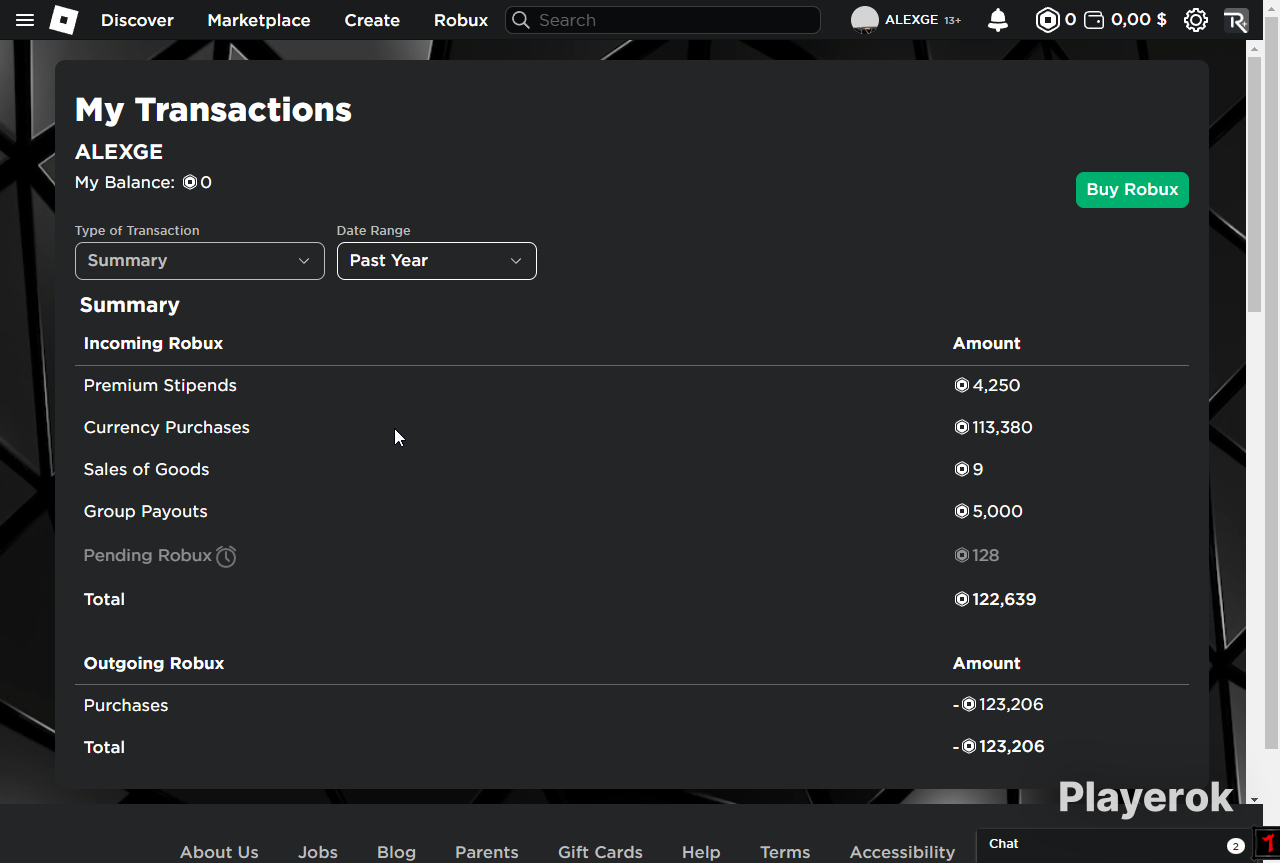Click the My Transactions heading

pyautogui.click(x=213, y=110)
